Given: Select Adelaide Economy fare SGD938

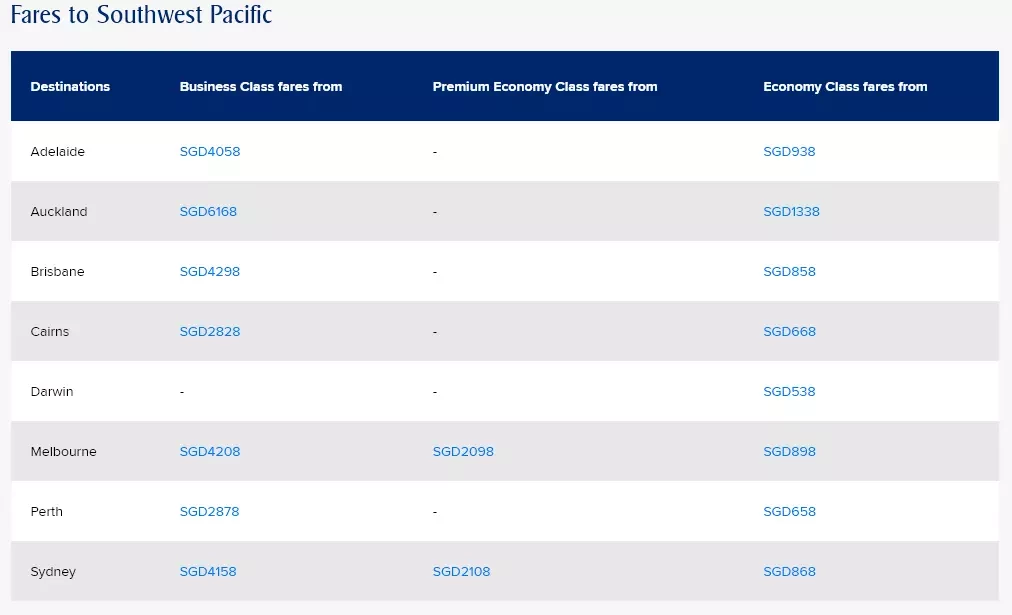Looking at the screenshot, I should pyautogui.click(x=789, y=152).
